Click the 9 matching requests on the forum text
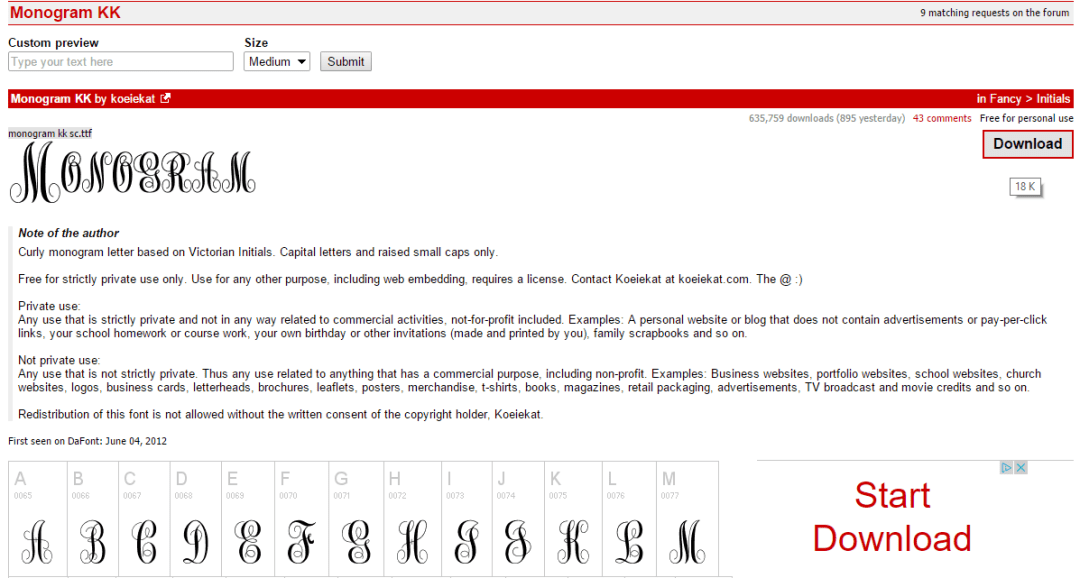Image resolution: width=1080 pixels, height=578 pixels. (995, 12)
